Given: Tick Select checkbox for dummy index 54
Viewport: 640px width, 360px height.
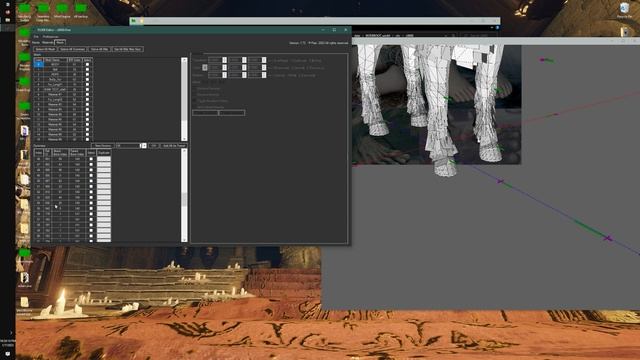Looking at the screenshot, I should click(91, 203).
